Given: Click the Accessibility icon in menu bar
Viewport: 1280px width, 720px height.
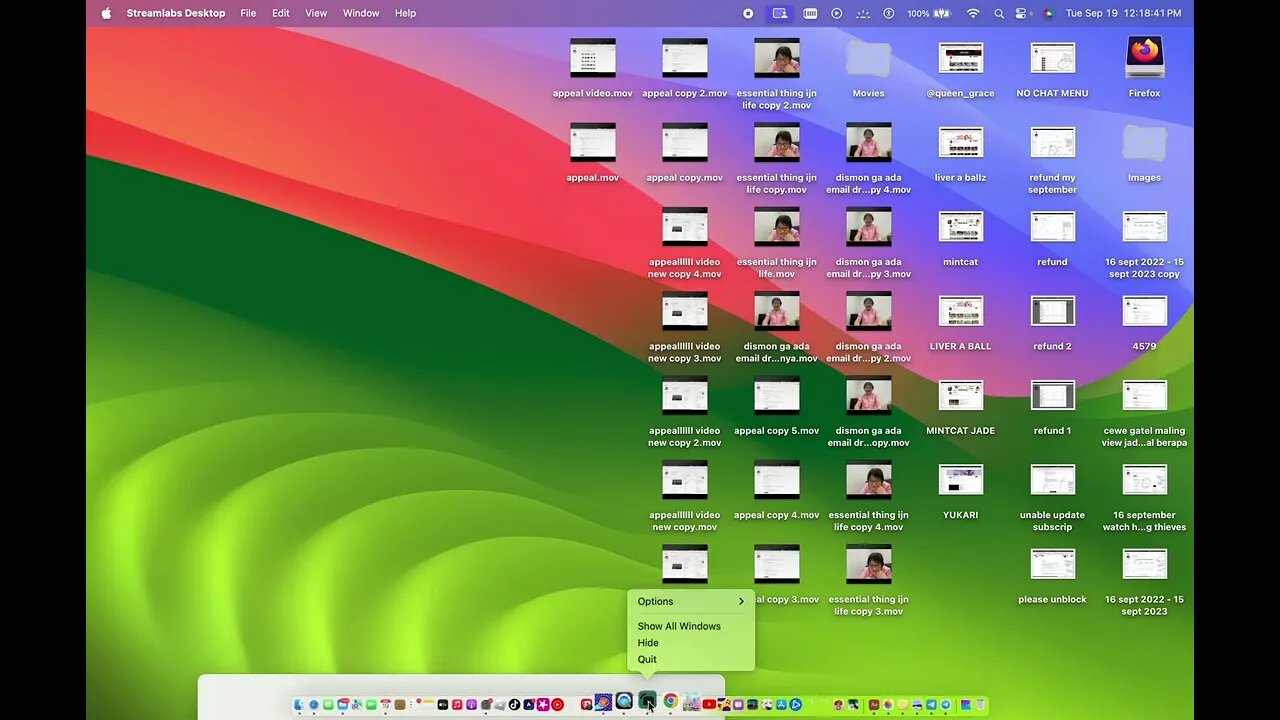Looking at the screenshot, I should coord(888,13).
